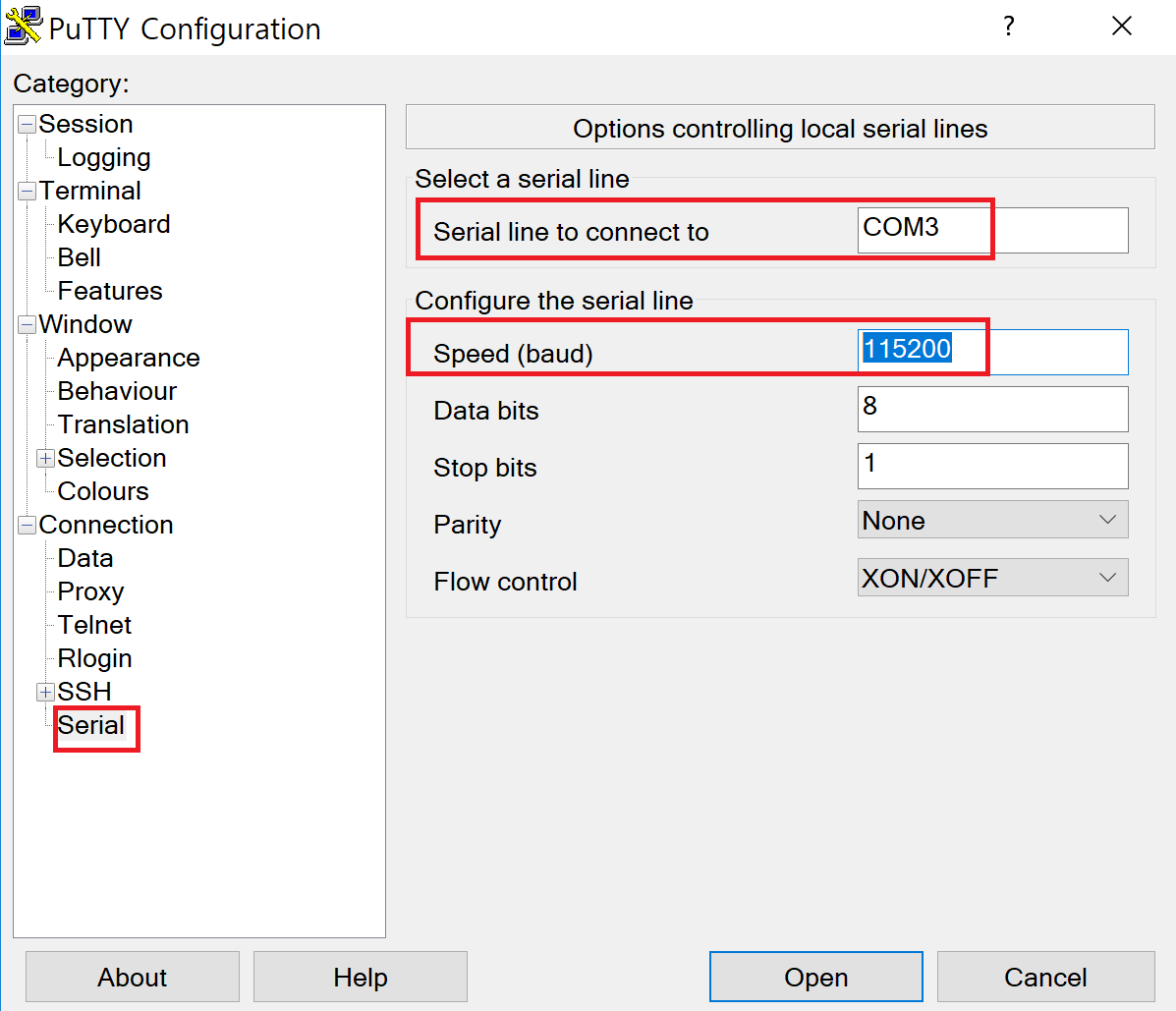Close the PuTTY Configuration dialog
The width and height of the screenshot is (1176, 1011).
pyautogui.click(x=1121, y=27)
